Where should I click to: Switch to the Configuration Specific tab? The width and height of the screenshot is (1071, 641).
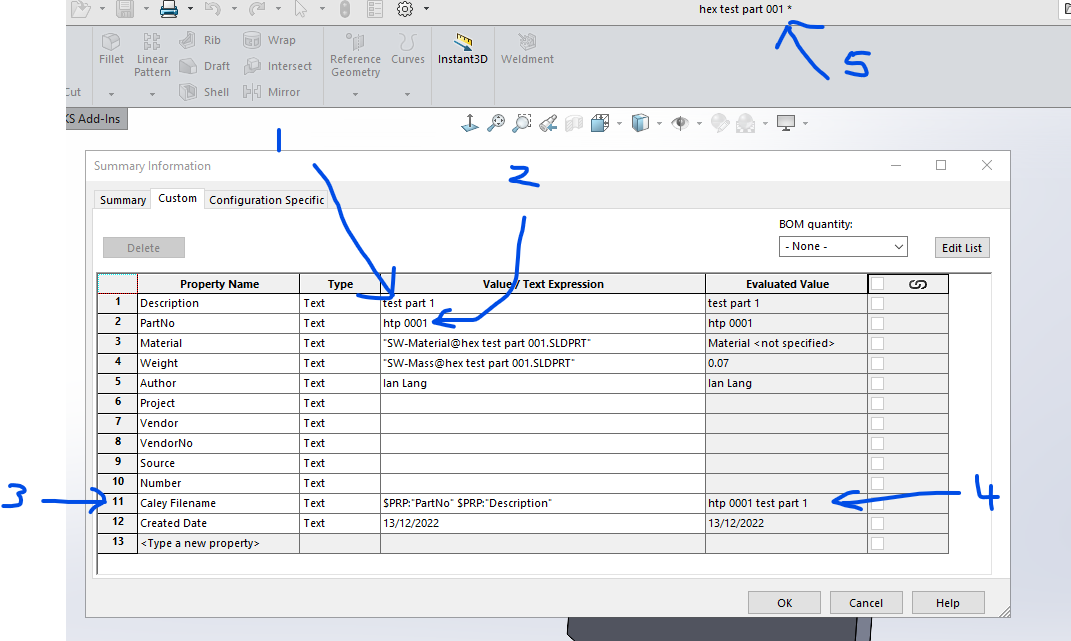267,199
